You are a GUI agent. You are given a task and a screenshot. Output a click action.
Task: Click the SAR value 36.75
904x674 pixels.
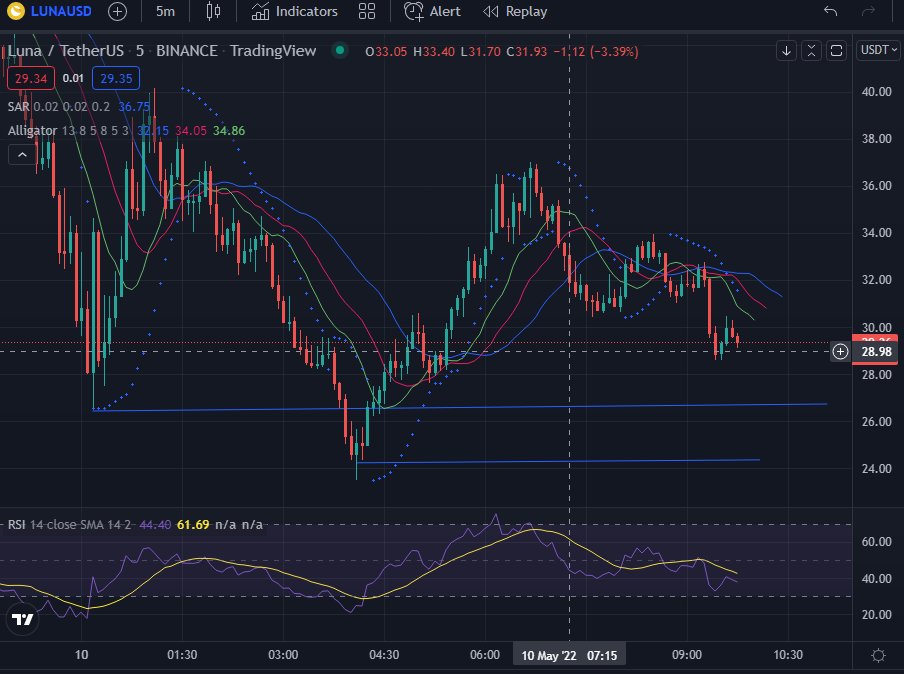click(x=134, y=107)
